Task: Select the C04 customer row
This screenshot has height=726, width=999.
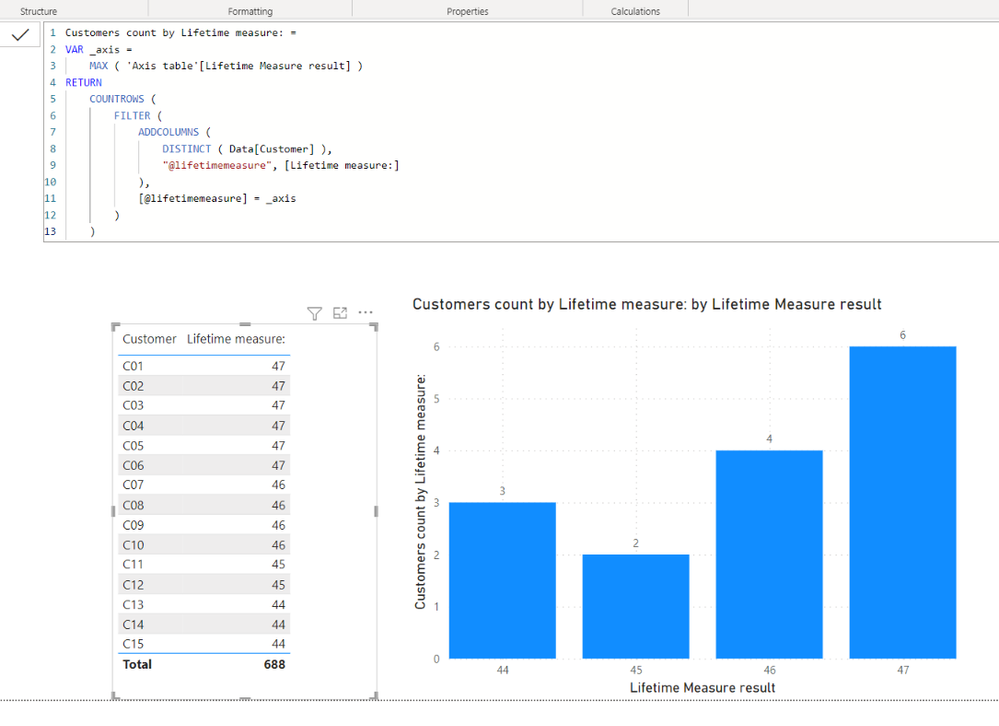Action: (204, 425)
